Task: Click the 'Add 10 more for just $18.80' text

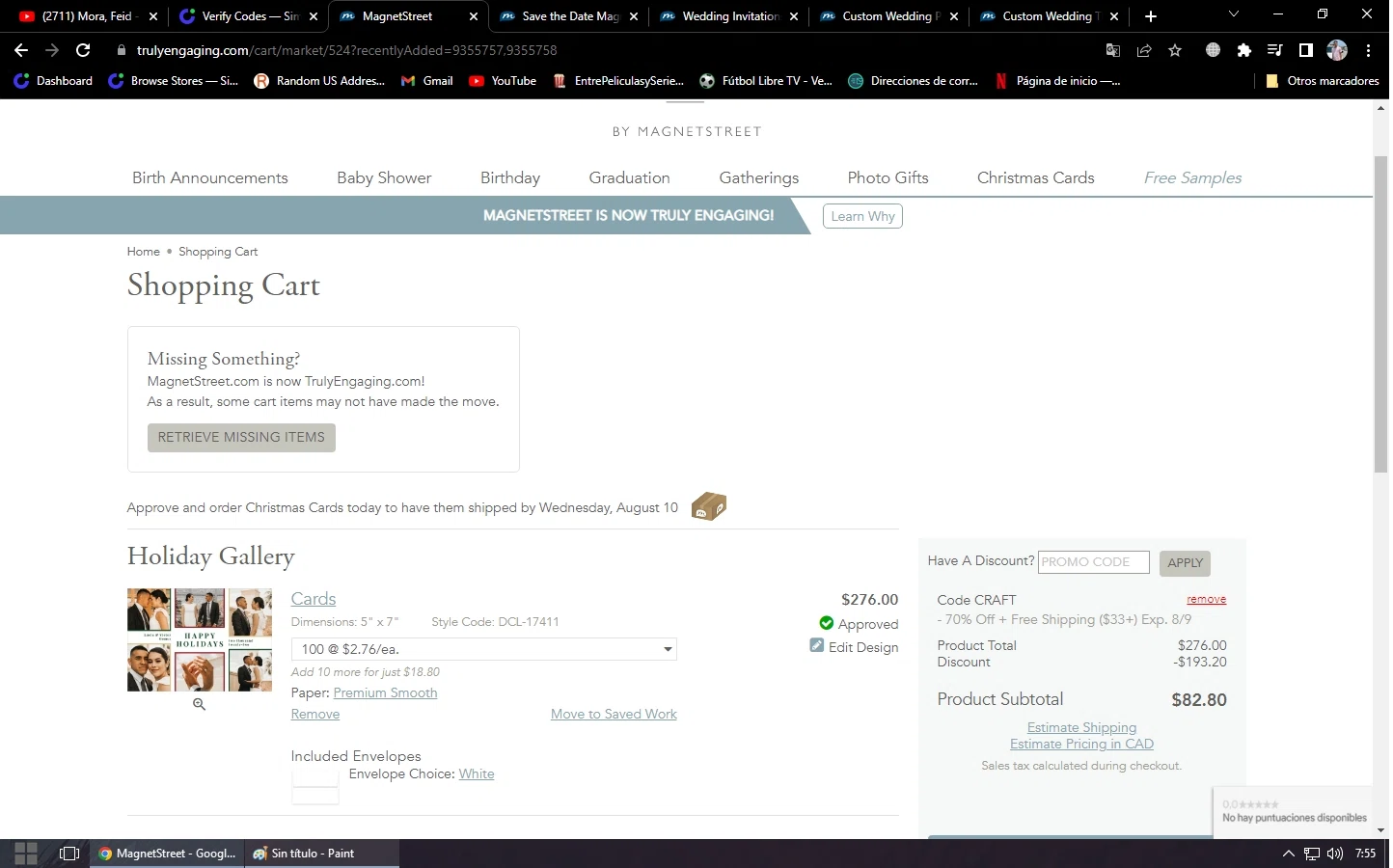Action: [366, 672]
